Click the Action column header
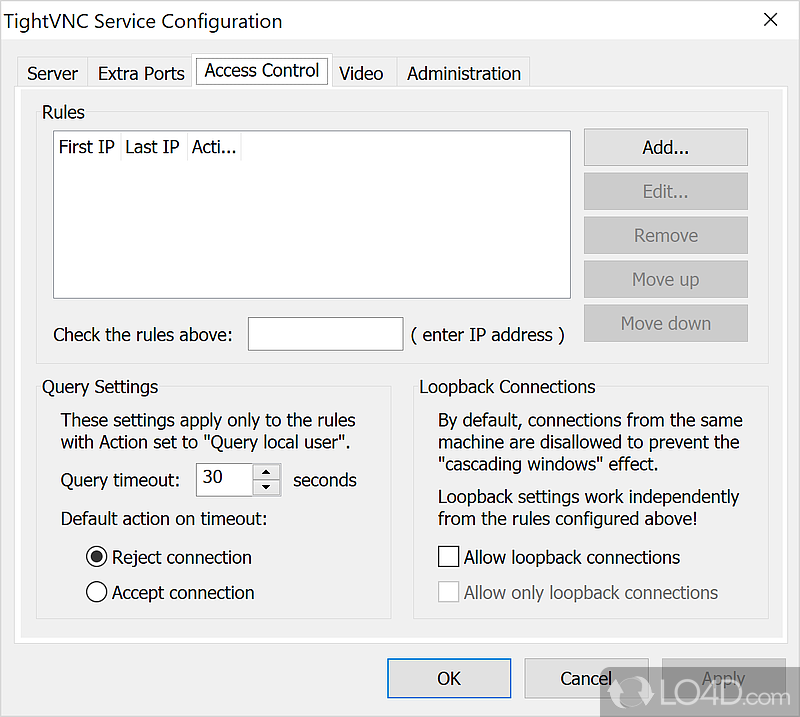Image resolution: width=800 pixels, height=717 pixels. click(x=214, y=147)
